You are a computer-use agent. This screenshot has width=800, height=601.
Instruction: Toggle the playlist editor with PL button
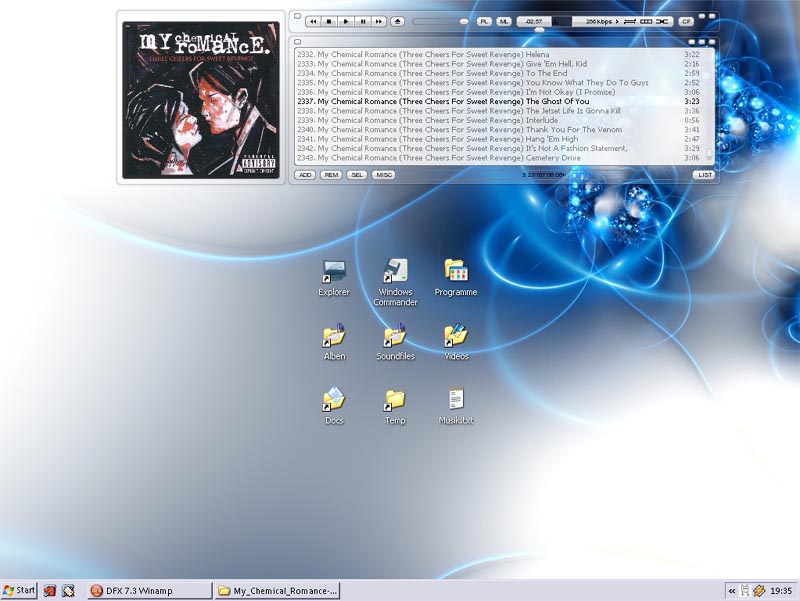pyautogui.click(x=484, y=21)
